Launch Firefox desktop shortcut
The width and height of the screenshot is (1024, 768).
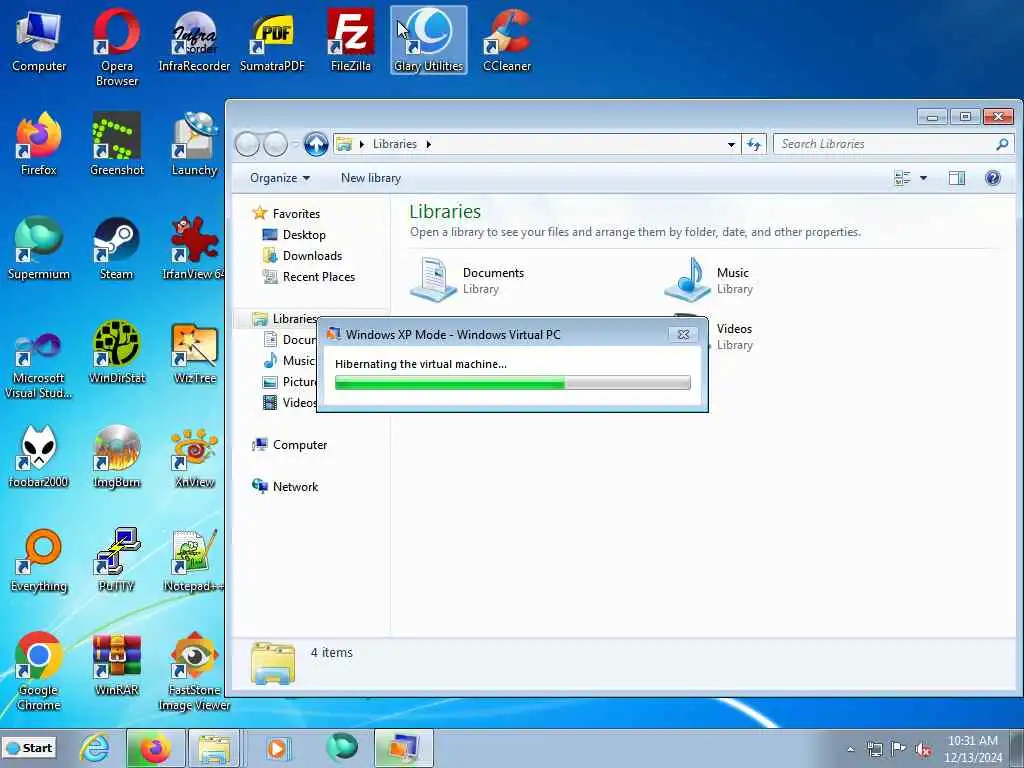39,144
